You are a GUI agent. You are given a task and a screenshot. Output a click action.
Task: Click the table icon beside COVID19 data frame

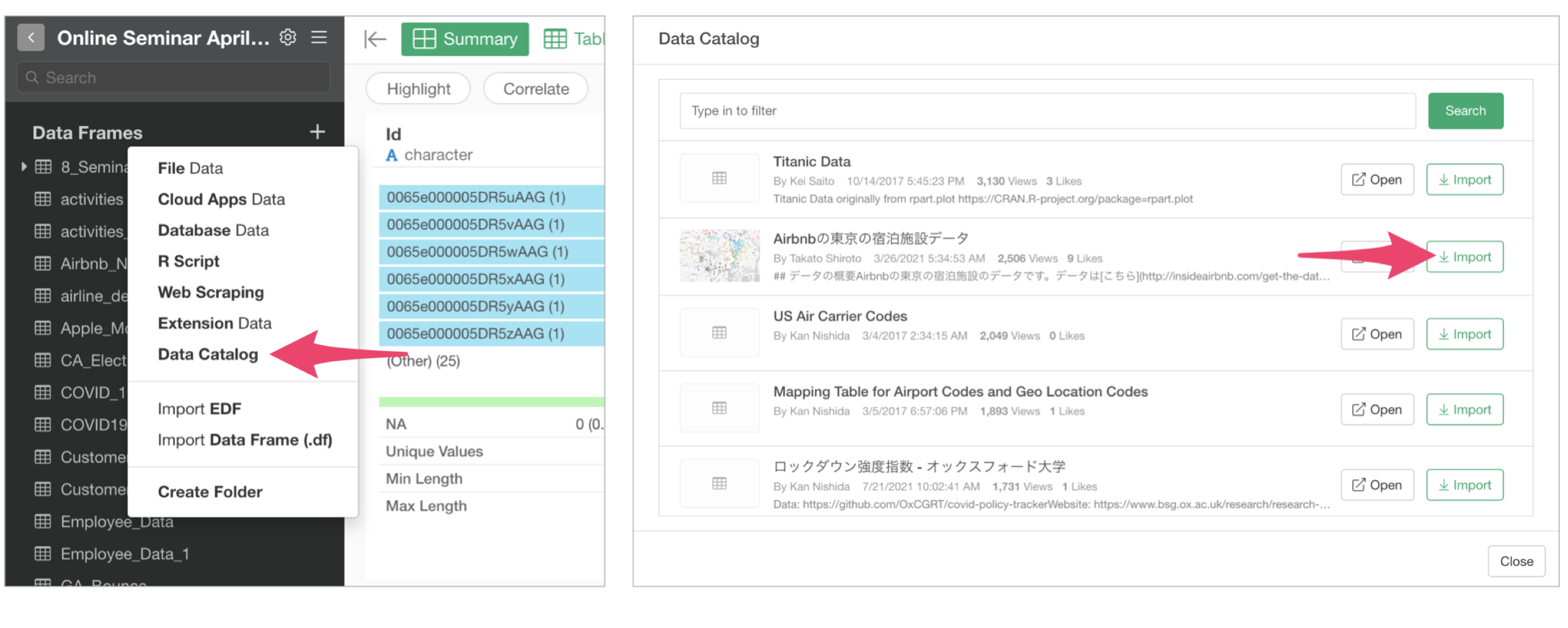click(43, 425)
